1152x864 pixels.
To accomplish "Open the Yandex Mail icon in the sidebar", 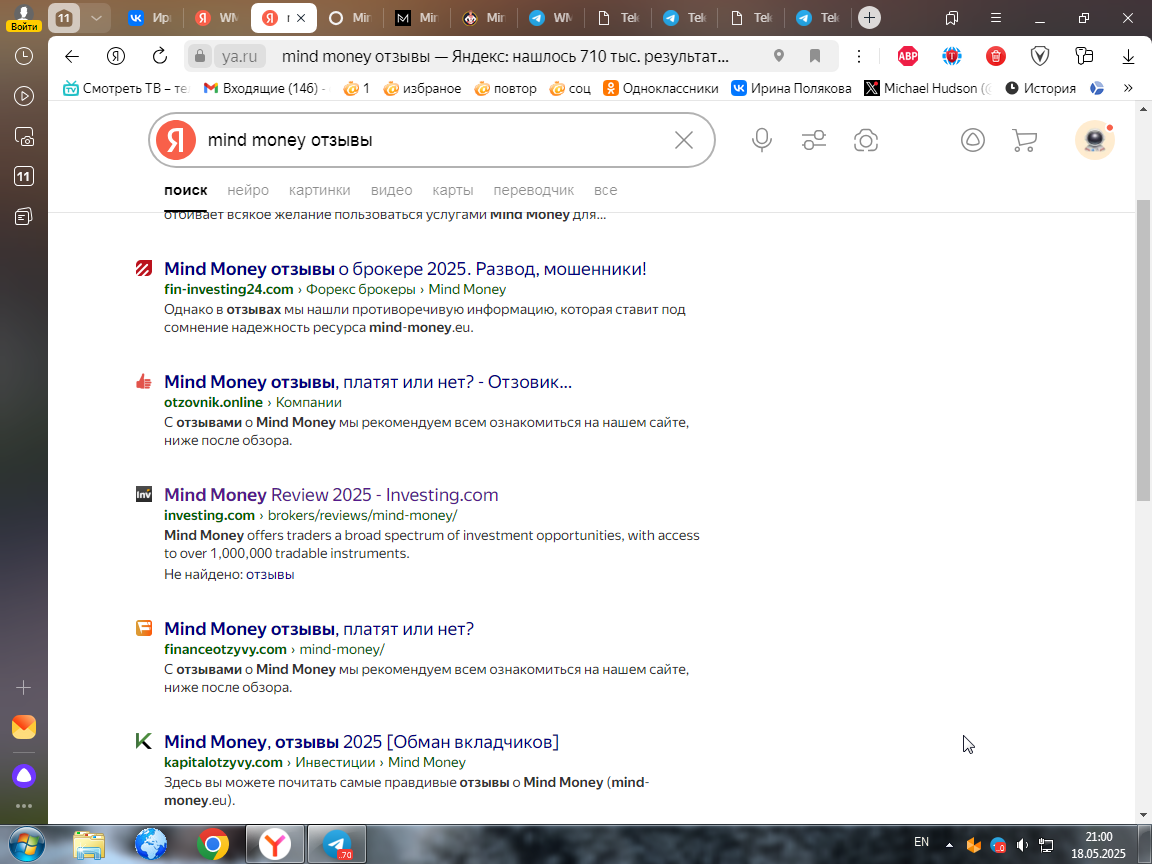I will point(24,727).
